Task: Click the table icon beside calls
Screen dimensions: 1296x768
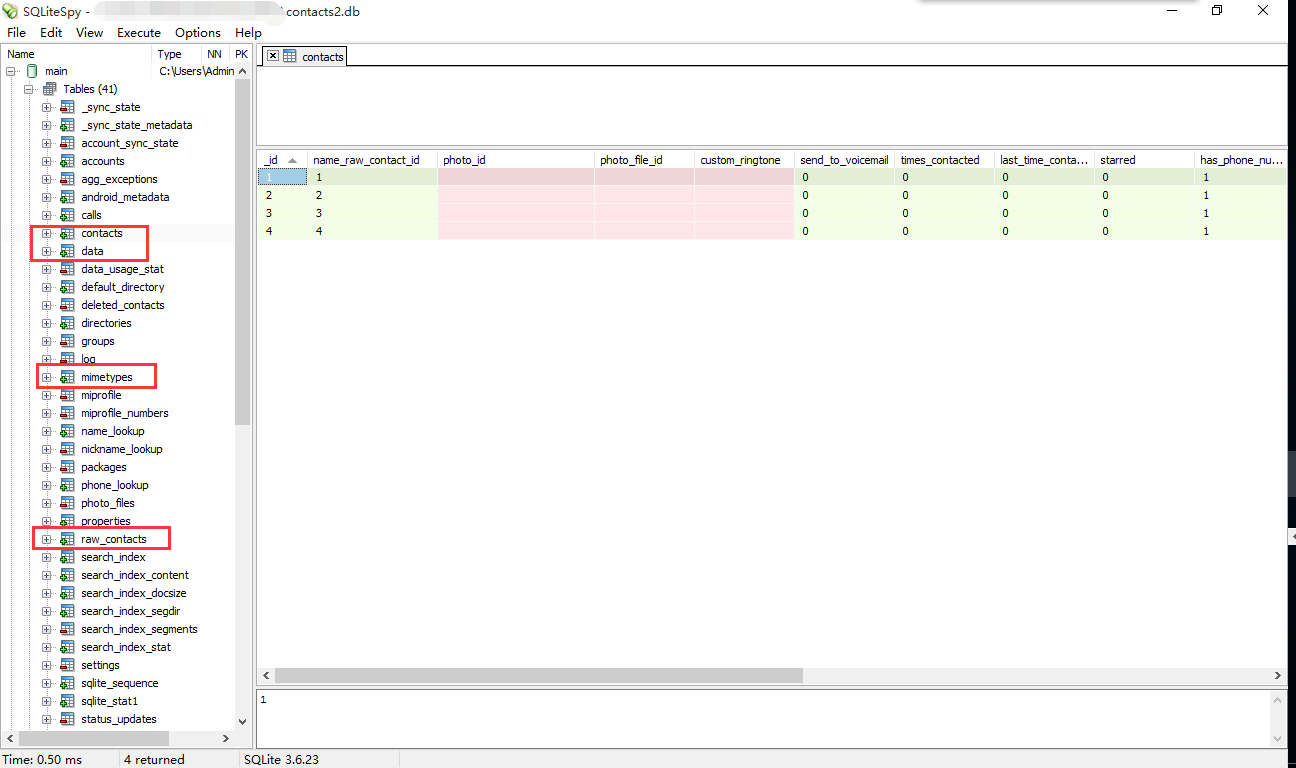Action: (67, 215)
